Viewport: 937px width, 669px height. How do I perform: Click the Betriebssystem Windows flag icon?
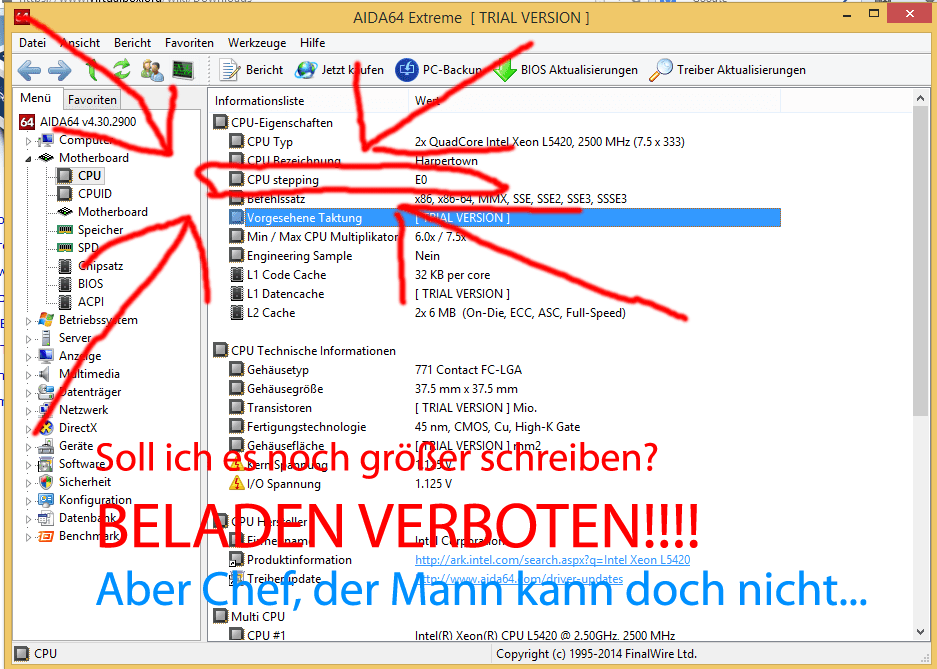coord(45,320)
